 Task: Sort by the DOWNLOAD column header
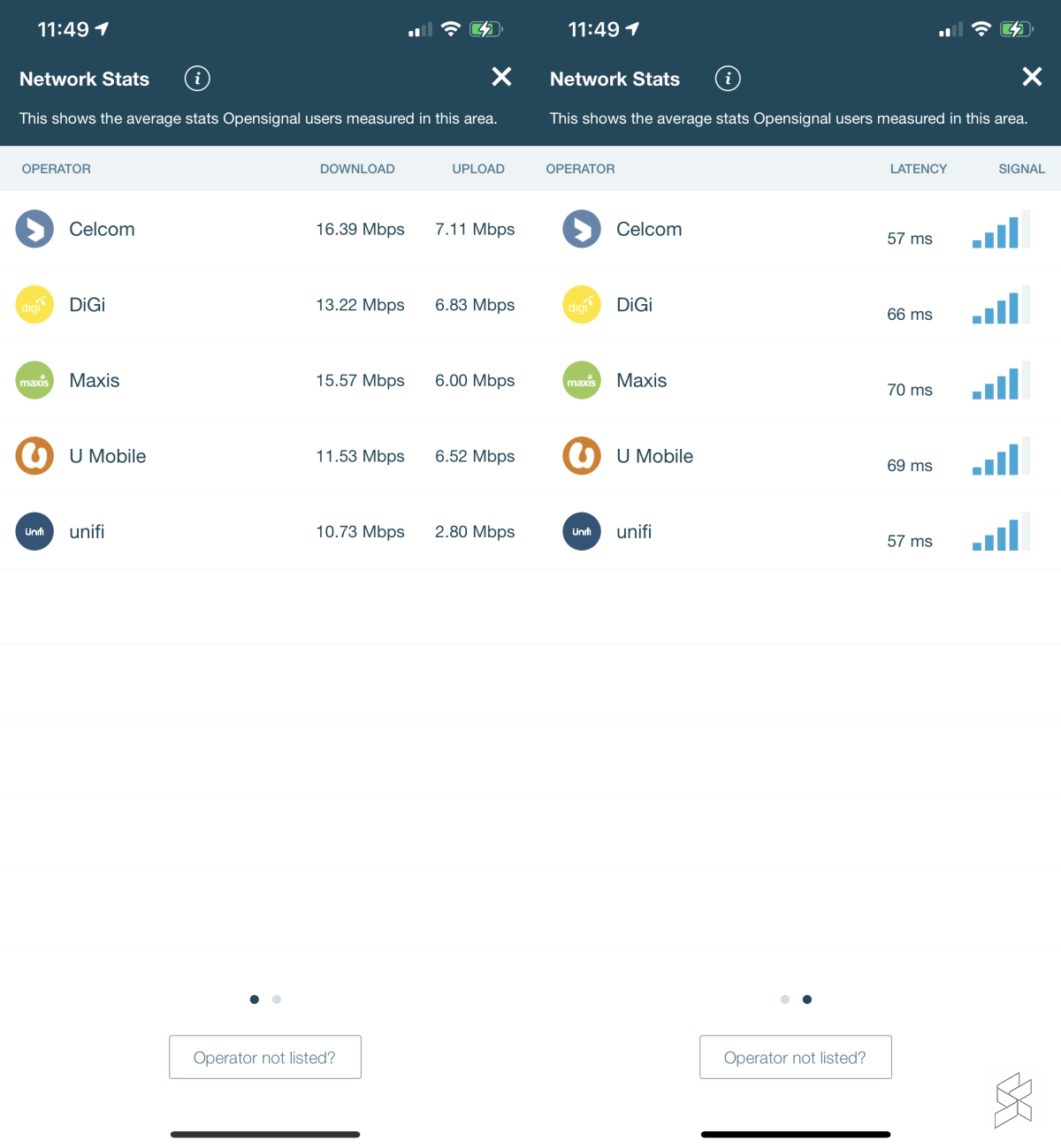tap(357, 169)
